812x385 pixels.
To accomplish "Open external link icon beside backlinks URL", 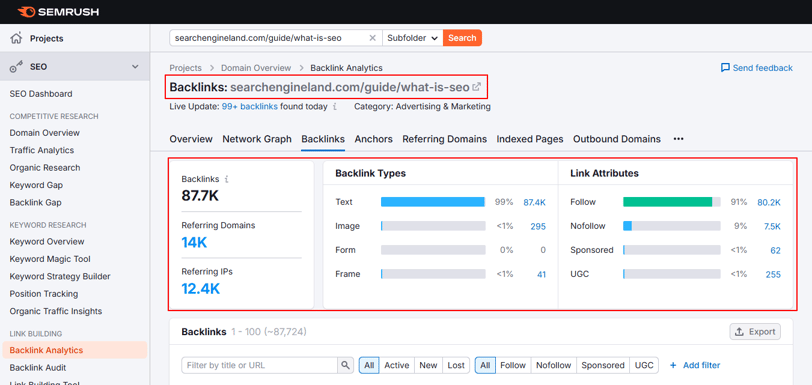I will click(476, 87).
